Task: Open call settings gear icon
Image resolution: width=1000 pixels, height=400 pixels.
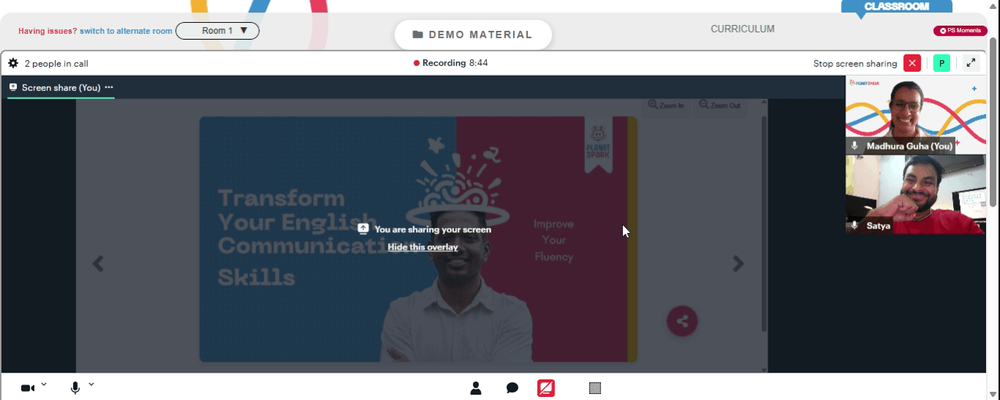Action: pos(13,63)
